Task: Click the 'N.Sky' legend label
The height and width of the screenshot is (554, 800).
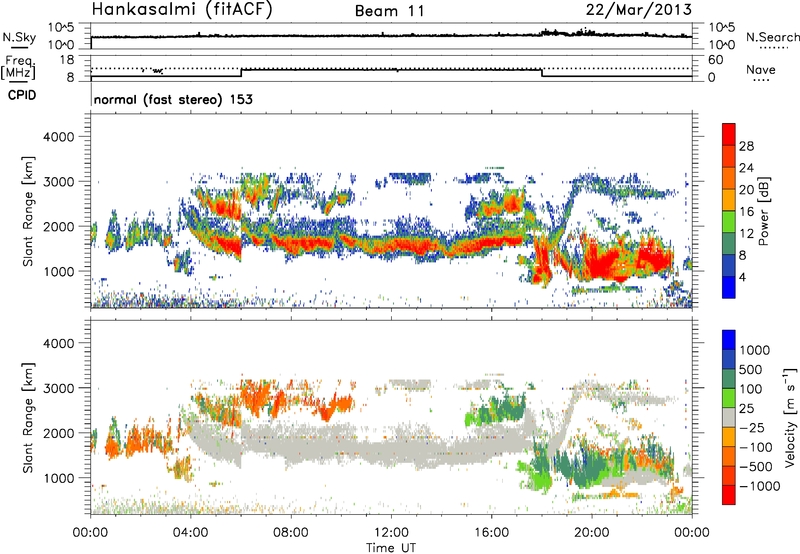Action: [19, 38]
